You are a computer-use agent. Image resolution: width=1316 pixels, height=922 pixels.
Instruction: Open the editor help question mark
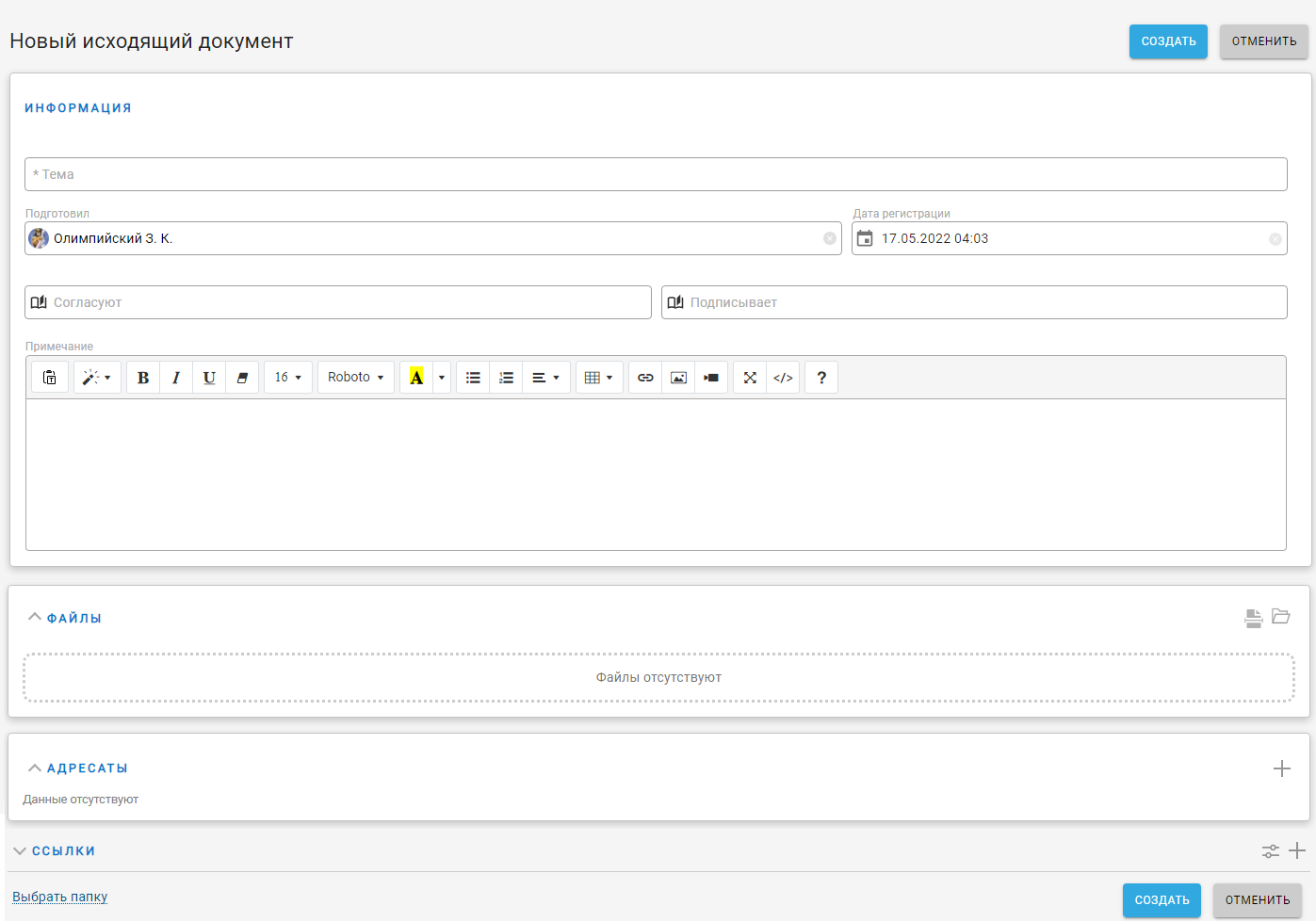821,378
